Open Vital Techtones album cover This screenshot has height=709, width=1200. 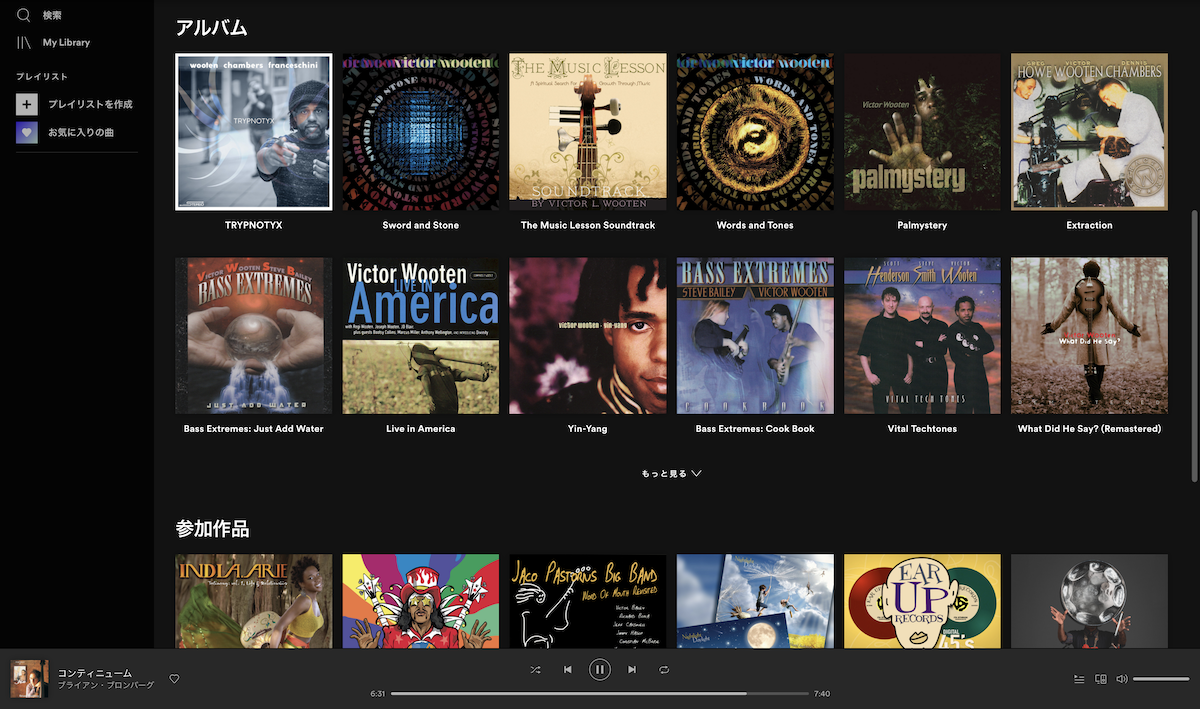point(922,335)
